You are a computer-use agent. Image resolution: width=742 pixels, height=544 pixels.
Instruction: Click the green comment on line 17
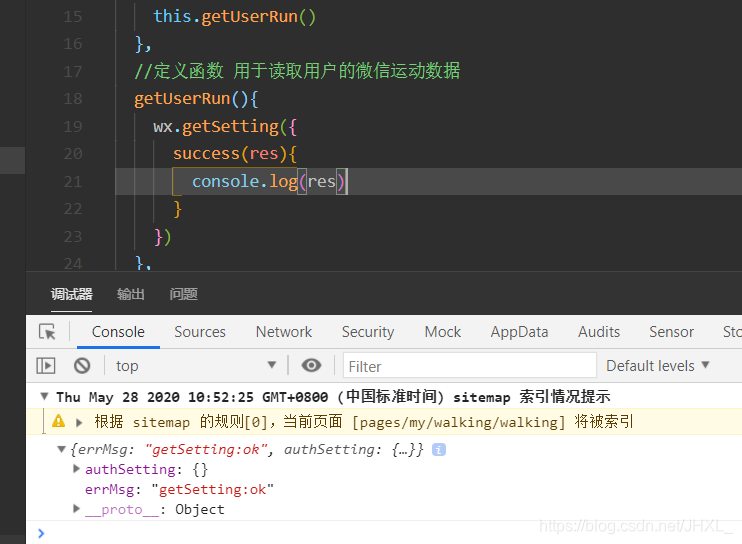[297, 71]
